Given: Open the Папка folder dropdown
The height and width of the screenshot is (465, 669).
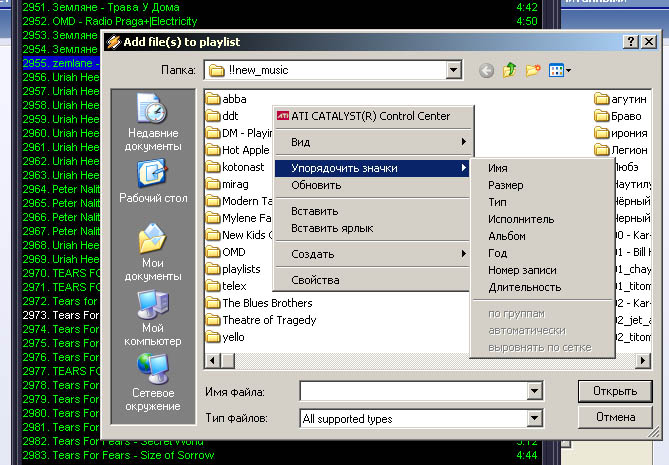Looking at the screenshot, I should (x=454, y=70).
